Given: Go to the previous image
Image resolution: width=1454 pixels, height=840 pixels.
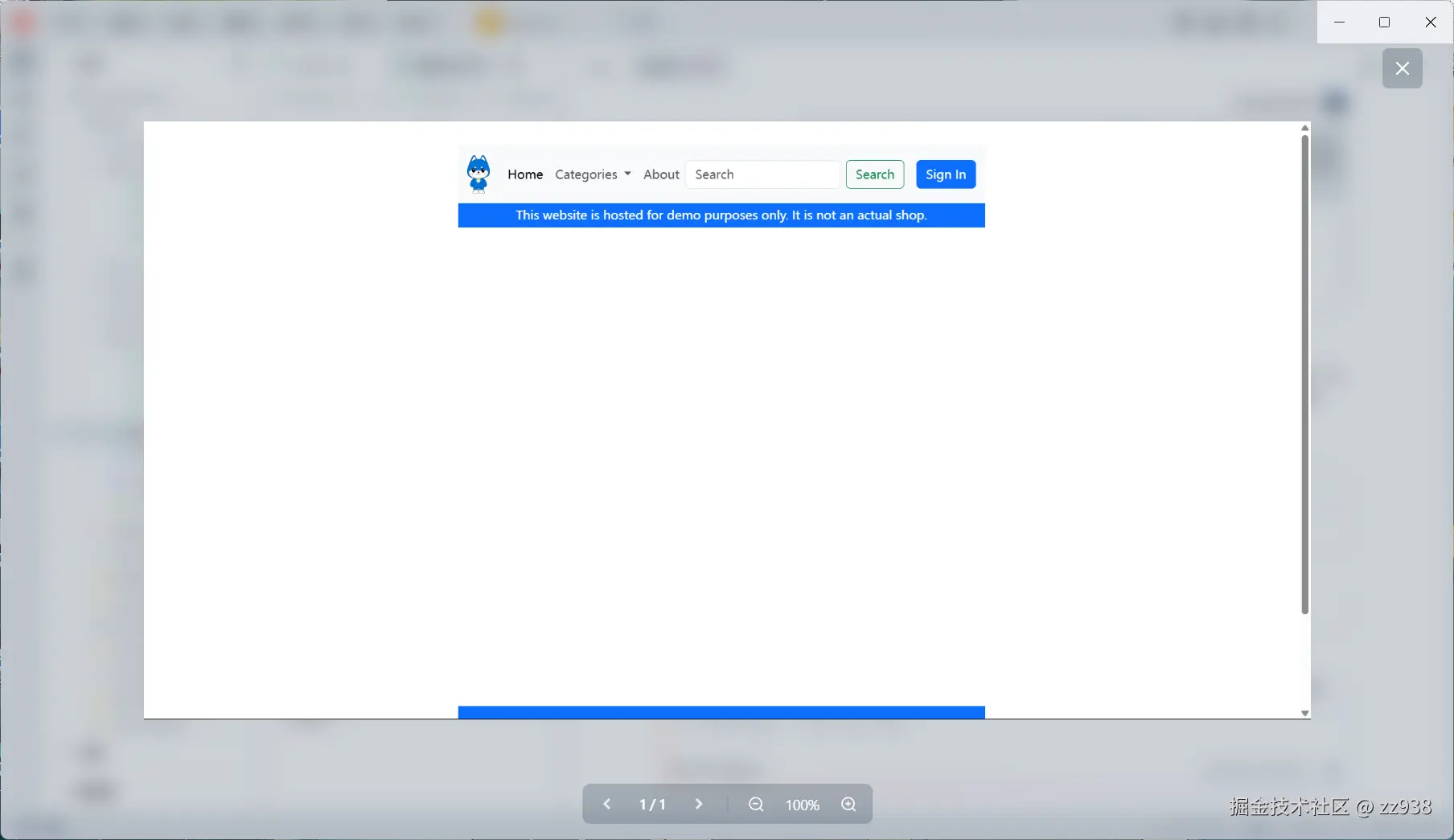Looking at the screenshot, I should click(607, 805).
